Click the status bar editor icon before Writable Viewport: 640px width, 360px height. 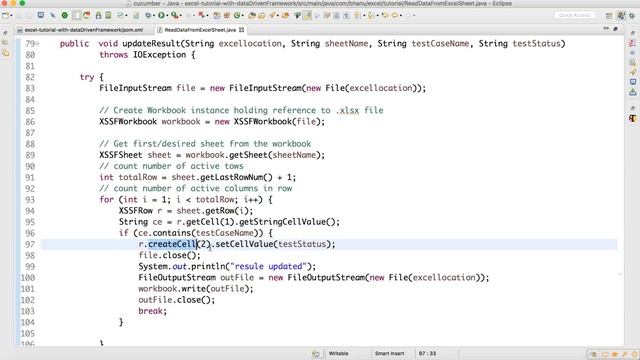(x=316, y=353)
